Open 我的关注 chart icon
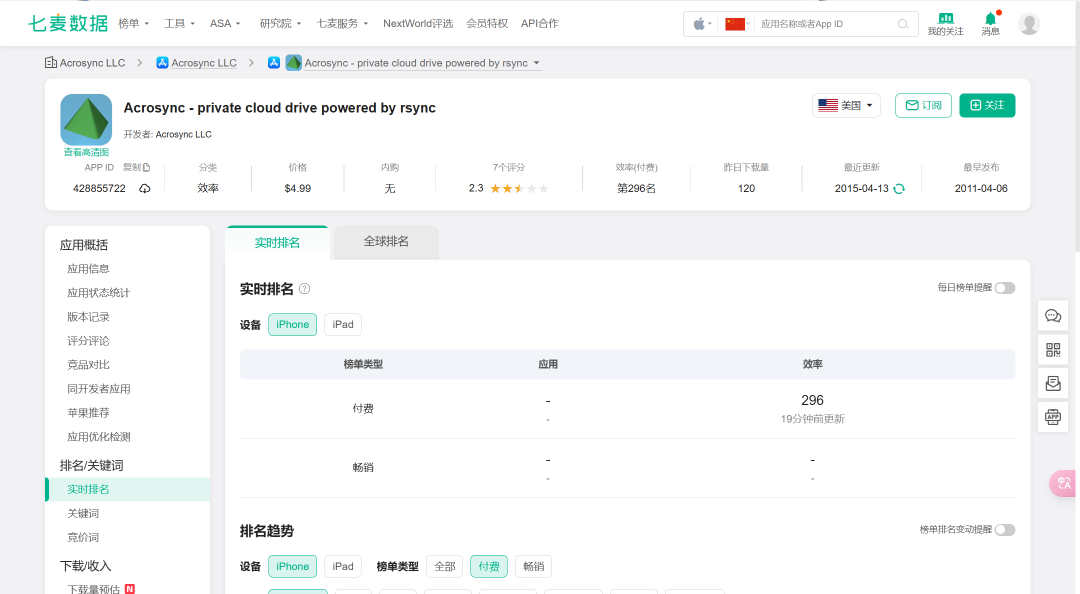This screenshot has width=1080, height=594. click(x=946, y=18)
